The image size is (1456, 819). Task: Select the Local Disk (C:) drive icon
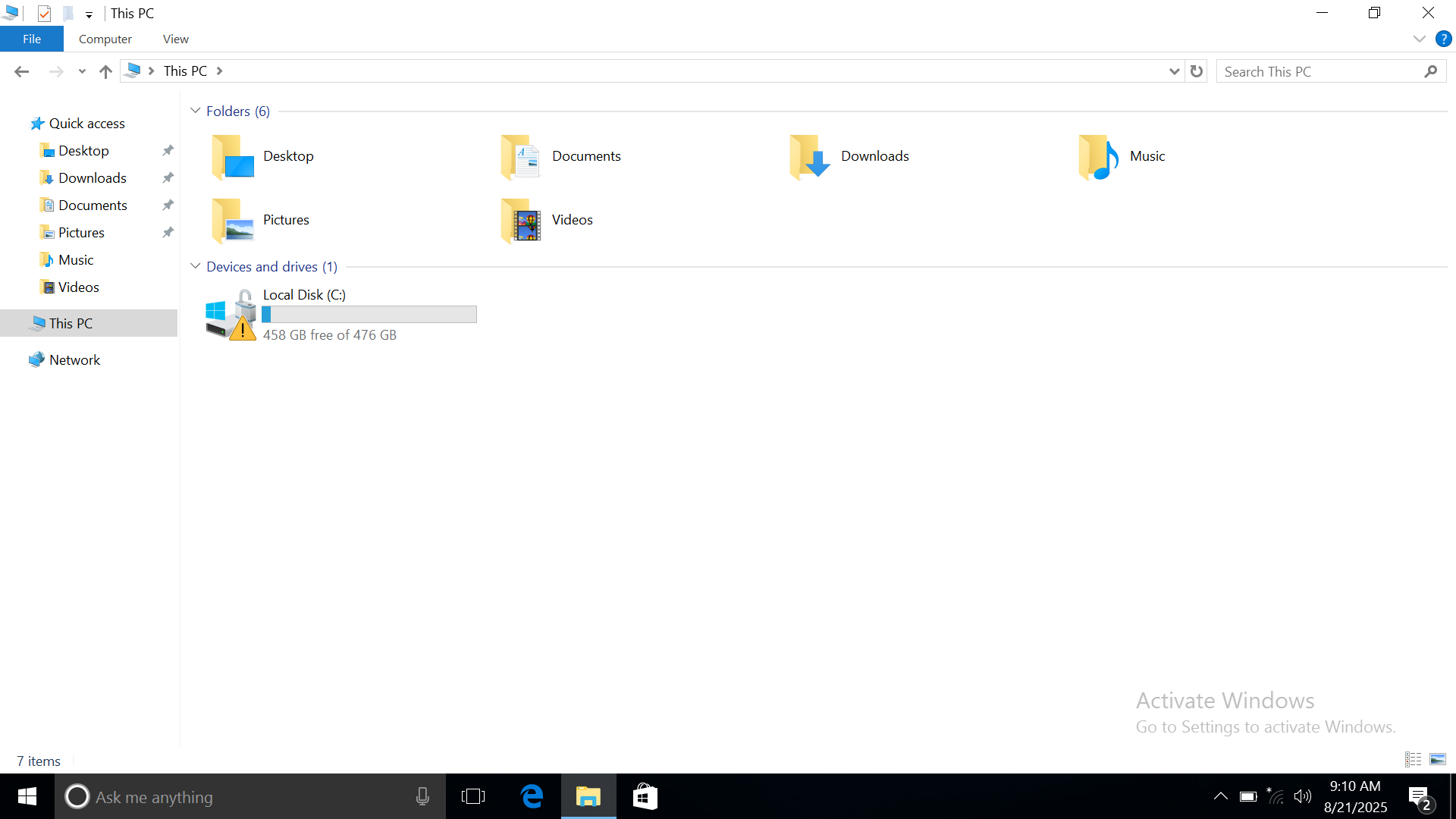(231, 315)
